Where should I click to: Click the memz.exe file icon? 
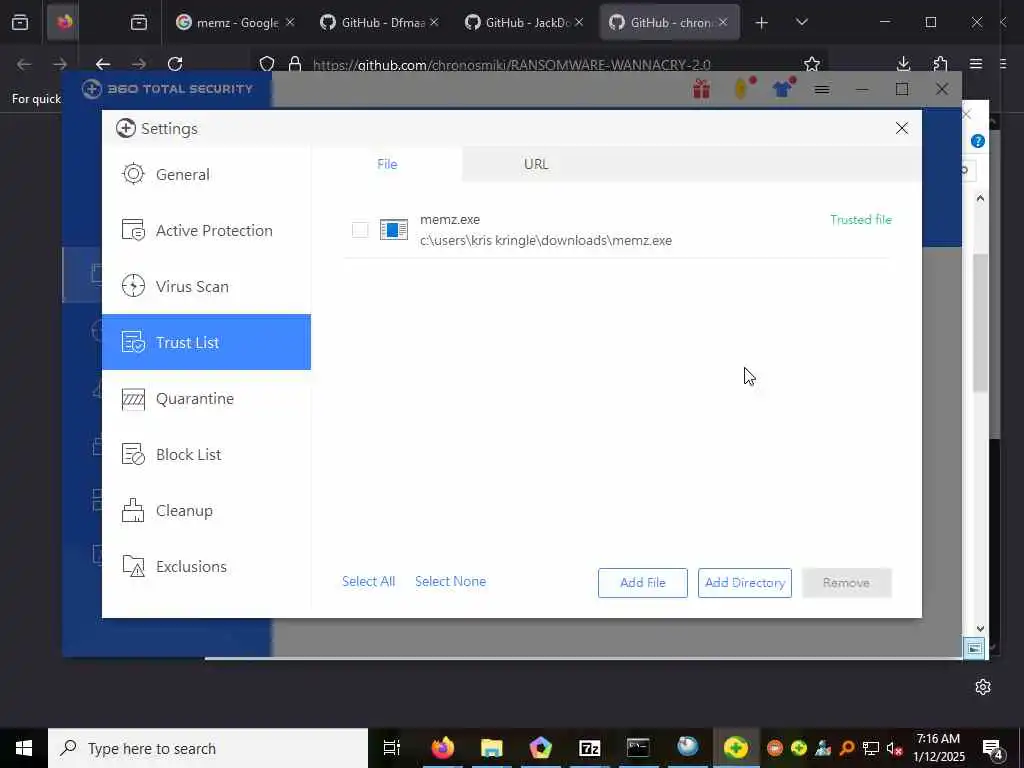click(x=394, y=230)
